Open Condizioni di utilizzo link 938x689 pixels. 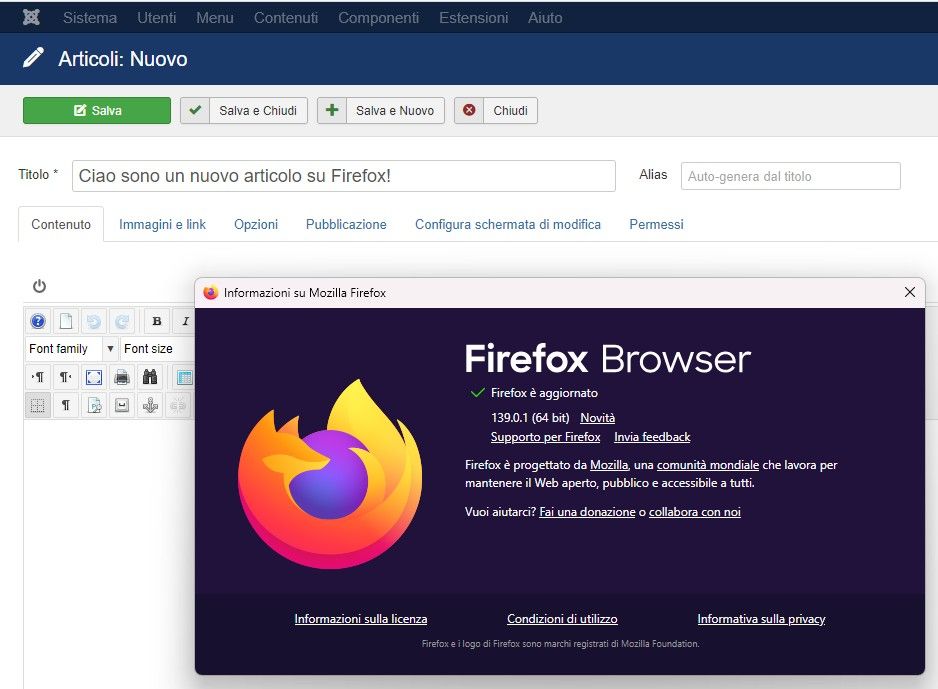(x=562, y=619)
